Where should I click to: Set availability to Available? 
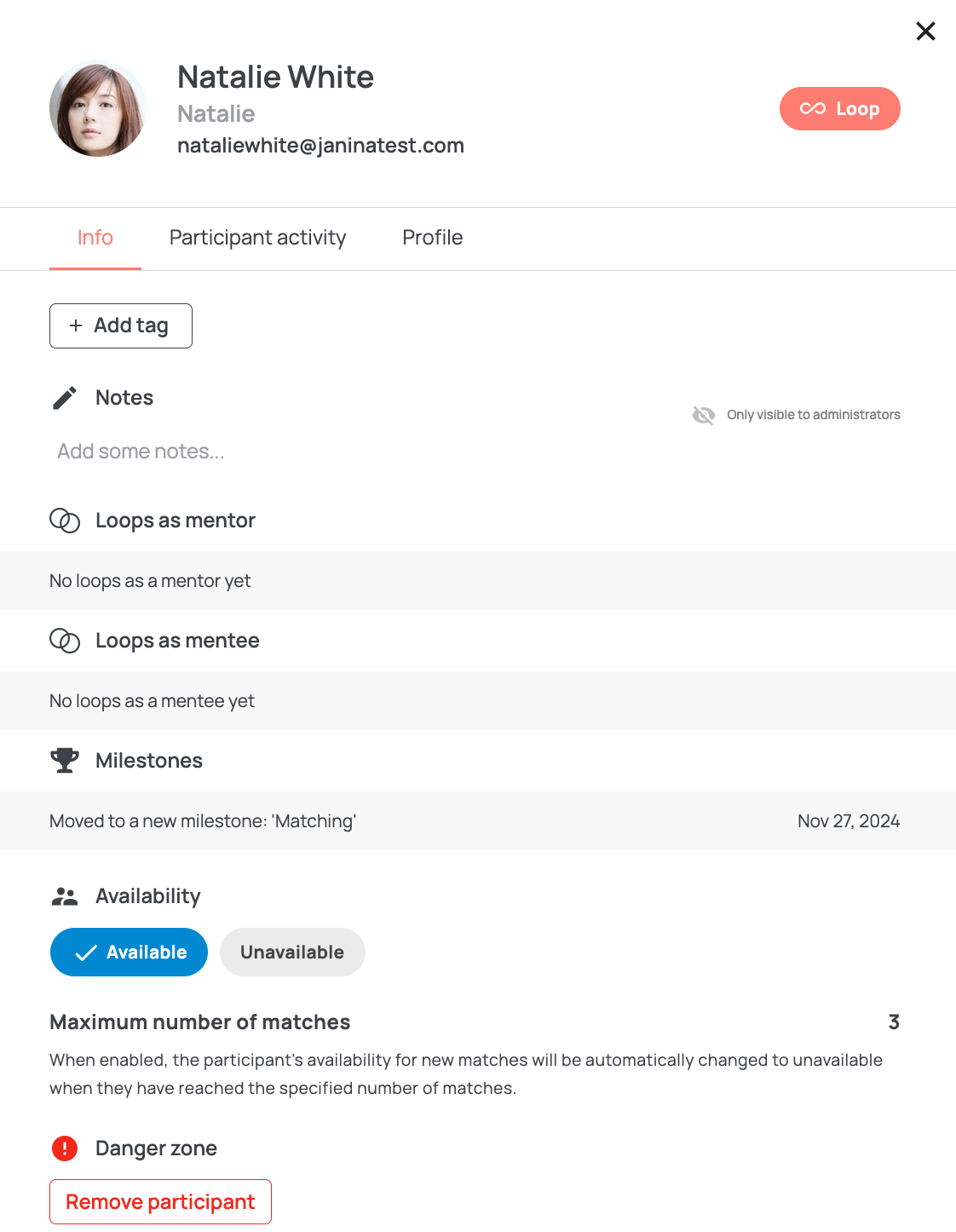pos(129,952)
